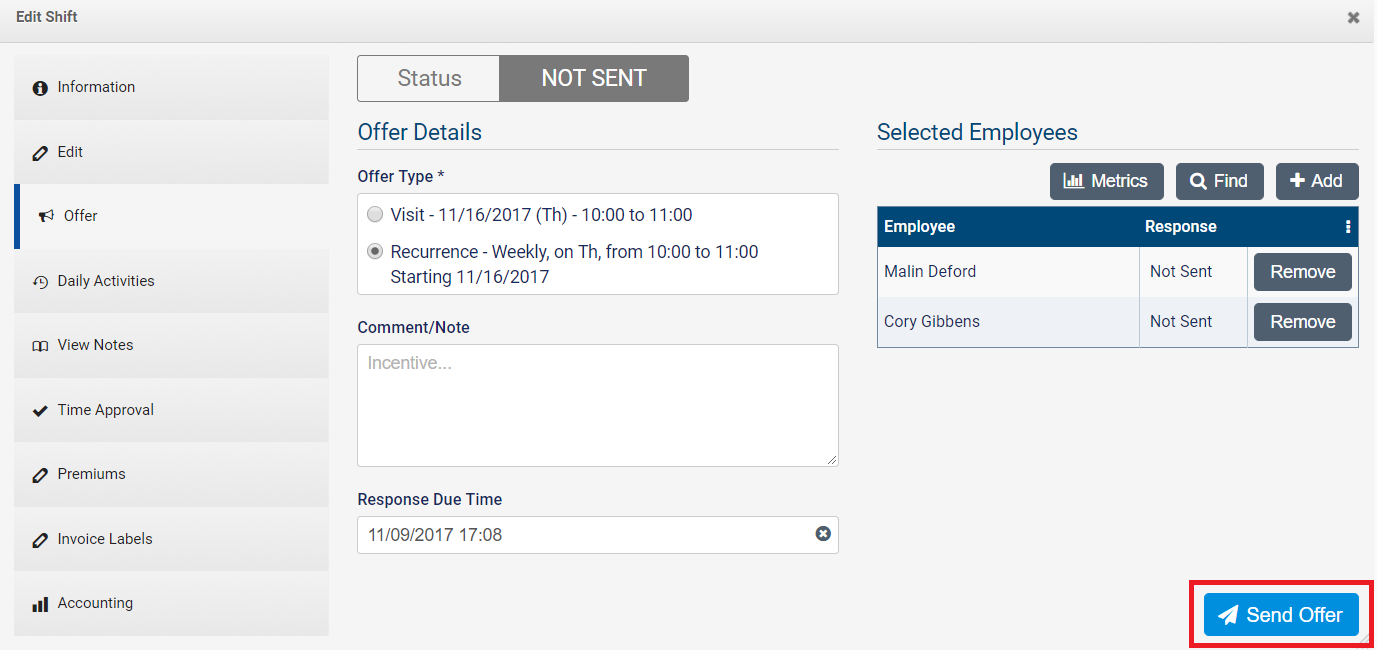Click the info icon beside Information
This screenshot has height=650, width=1377.
pos(40,88)
